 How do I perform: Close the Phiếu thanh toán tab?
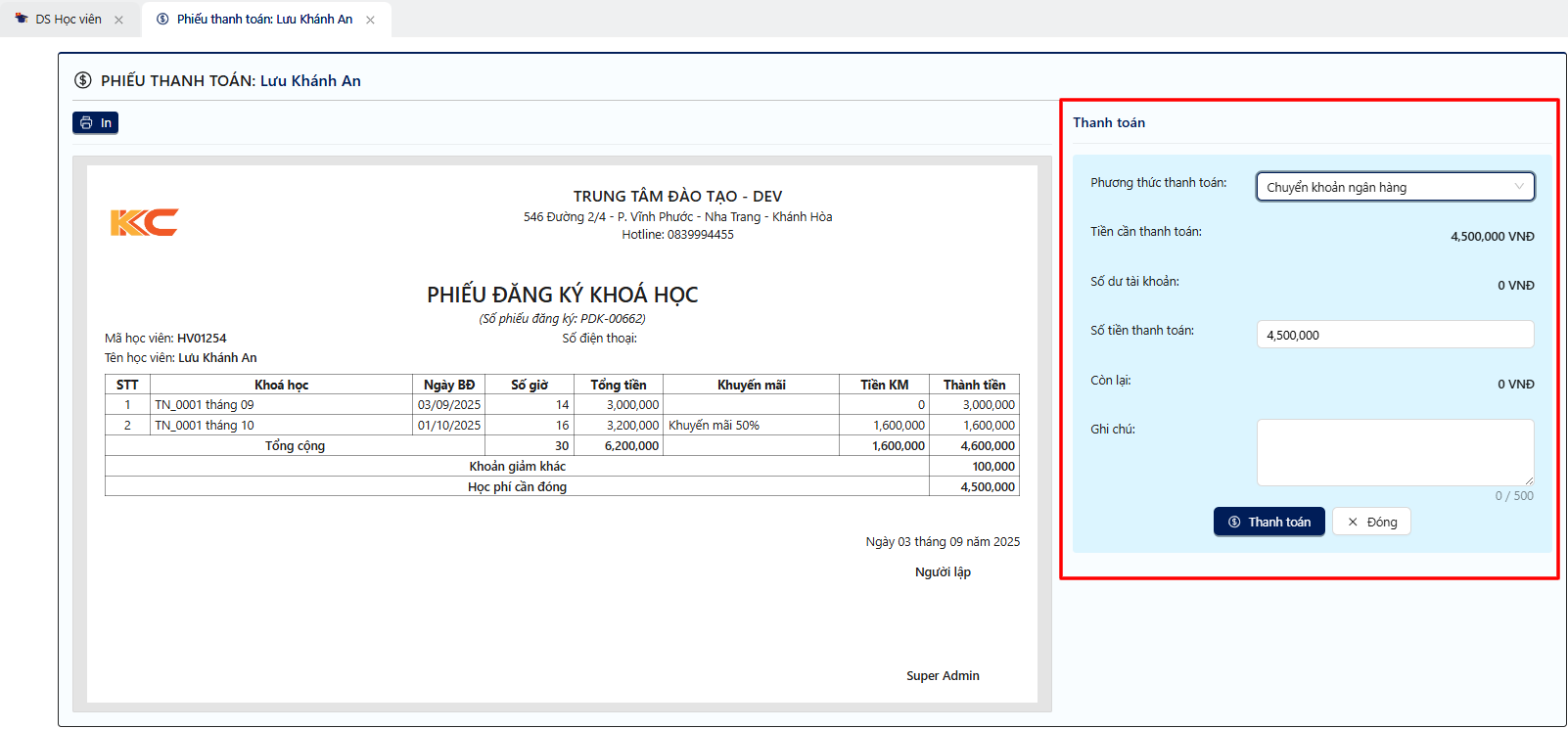pyautogui.click(x=370, y=20)
